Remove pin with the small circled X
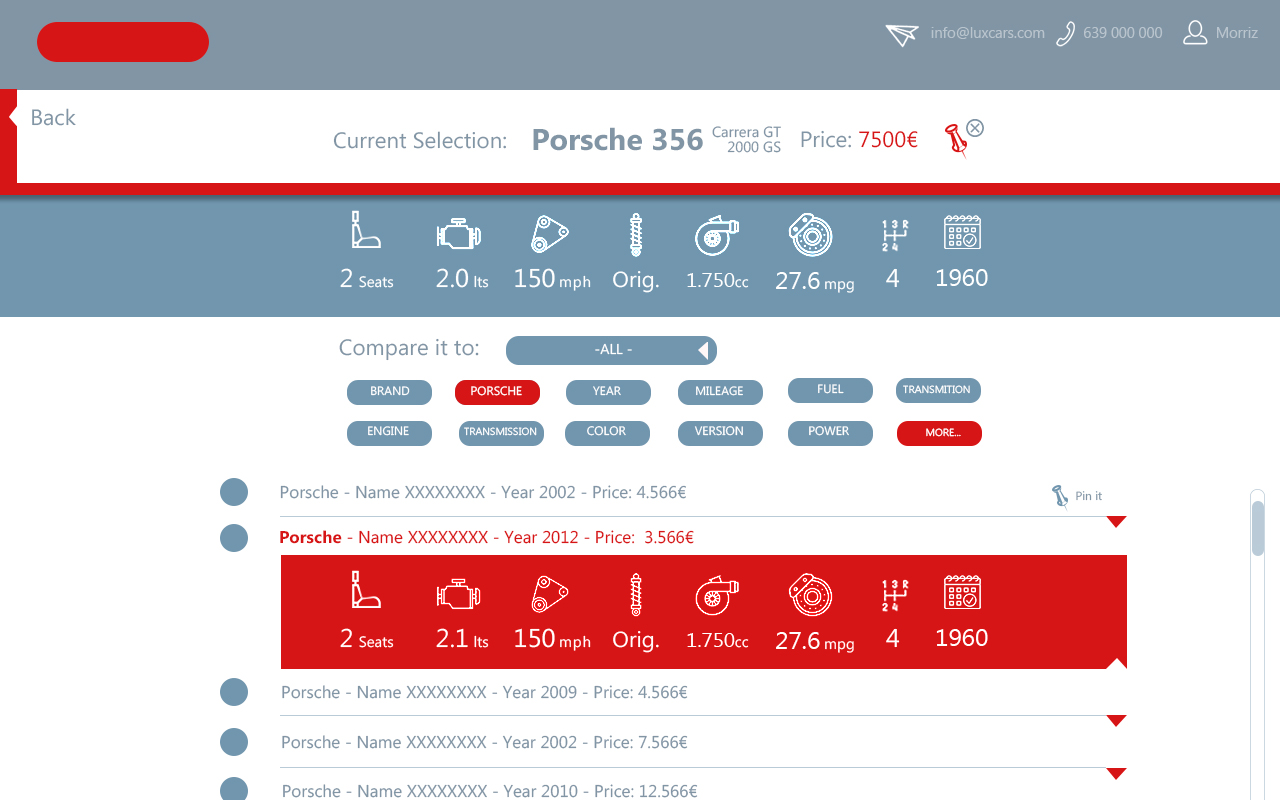Viewport: 1280px width, 800px height. 975,128
